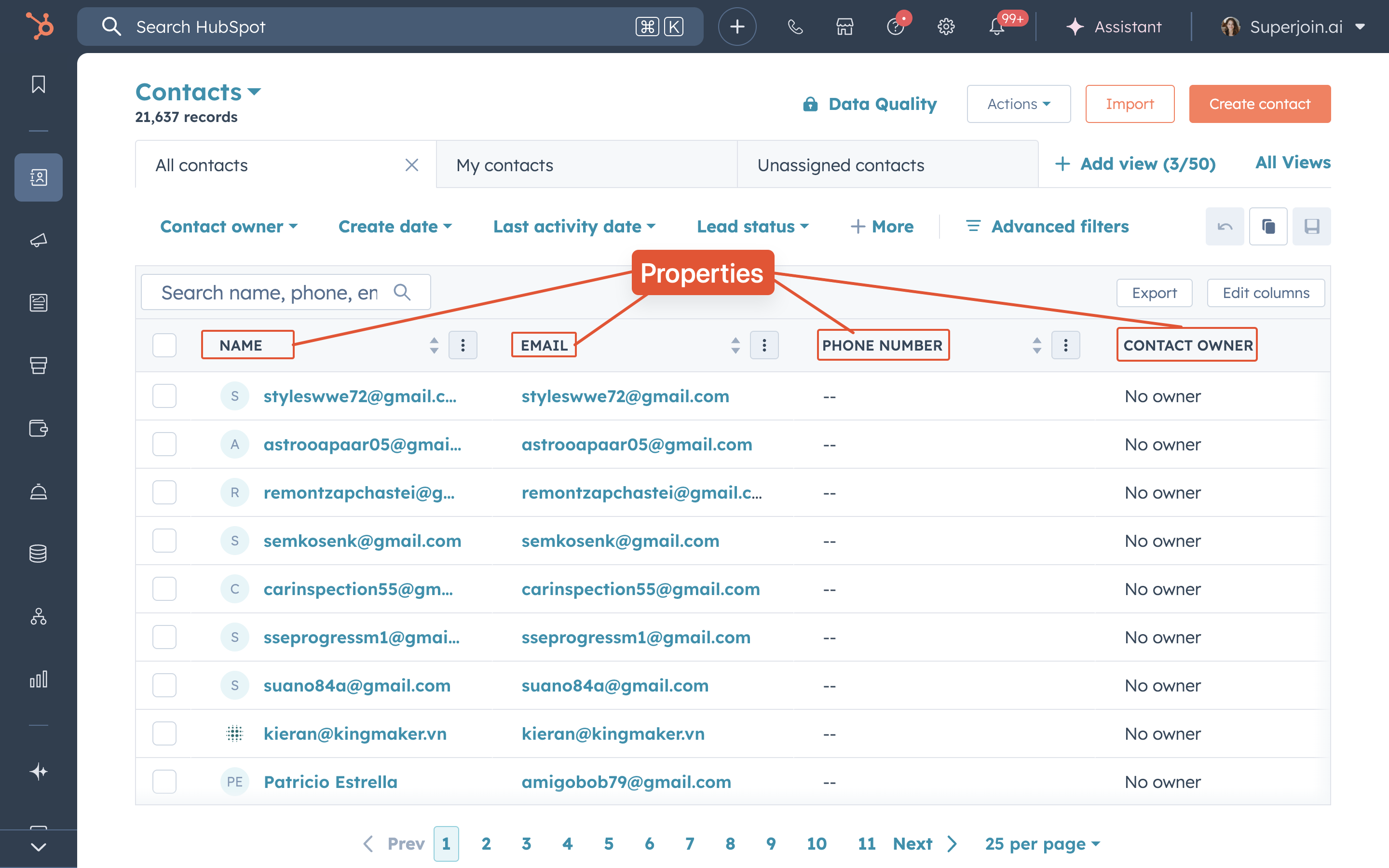This screenshot has width=1389, height=868.
Task: Click the marketing megaphone sidebar icon
Action: [x=39, y=240]
